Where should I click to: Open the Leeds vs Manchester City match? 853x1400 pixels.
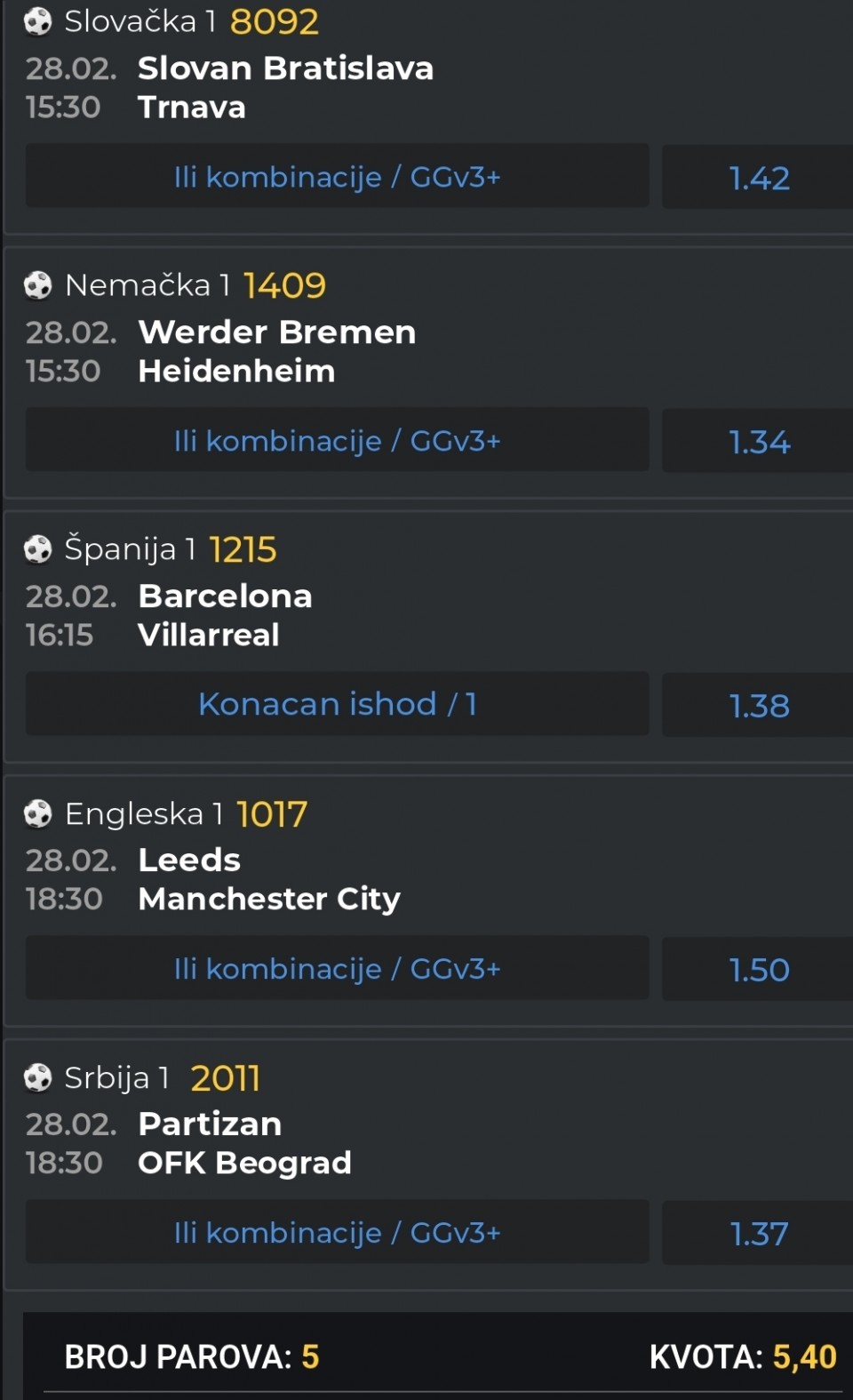269,880
